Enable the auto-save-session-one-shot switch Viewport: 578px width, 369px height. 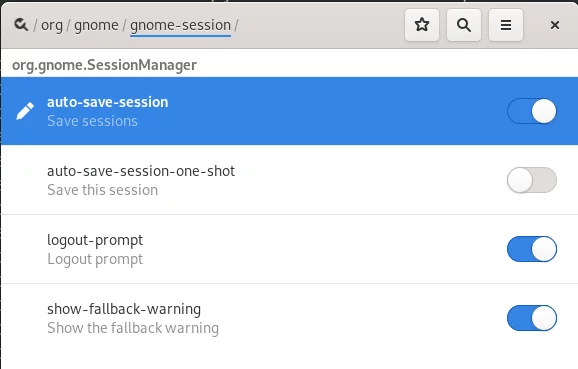click(x=532, y=180)
